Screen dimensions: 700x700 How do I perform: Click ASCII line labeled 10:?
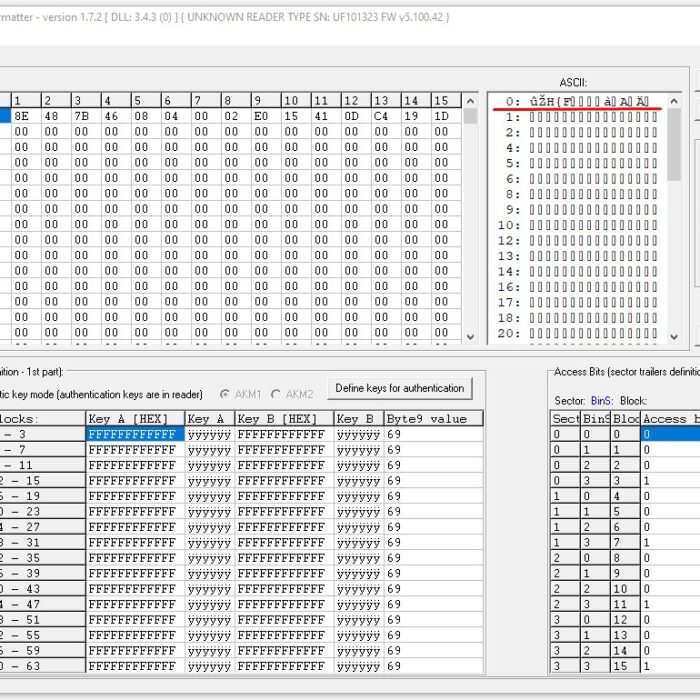click(577, 225)
